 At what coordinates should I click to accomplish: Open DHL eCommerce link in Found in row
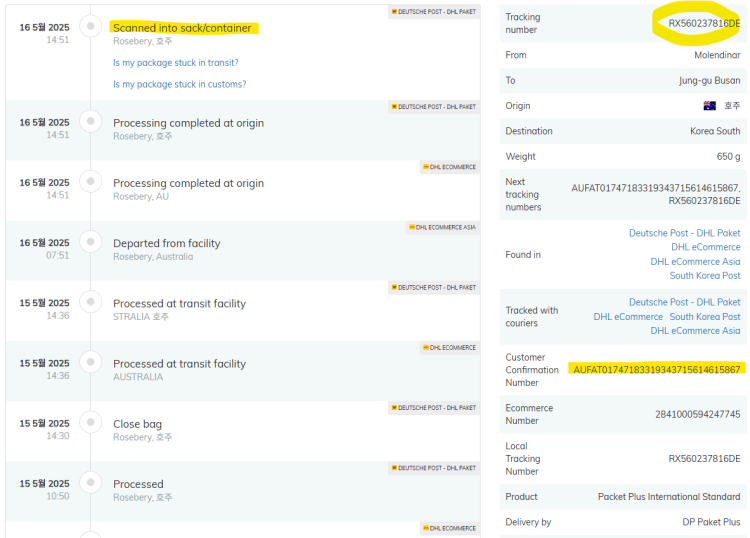tap(706, 247)
